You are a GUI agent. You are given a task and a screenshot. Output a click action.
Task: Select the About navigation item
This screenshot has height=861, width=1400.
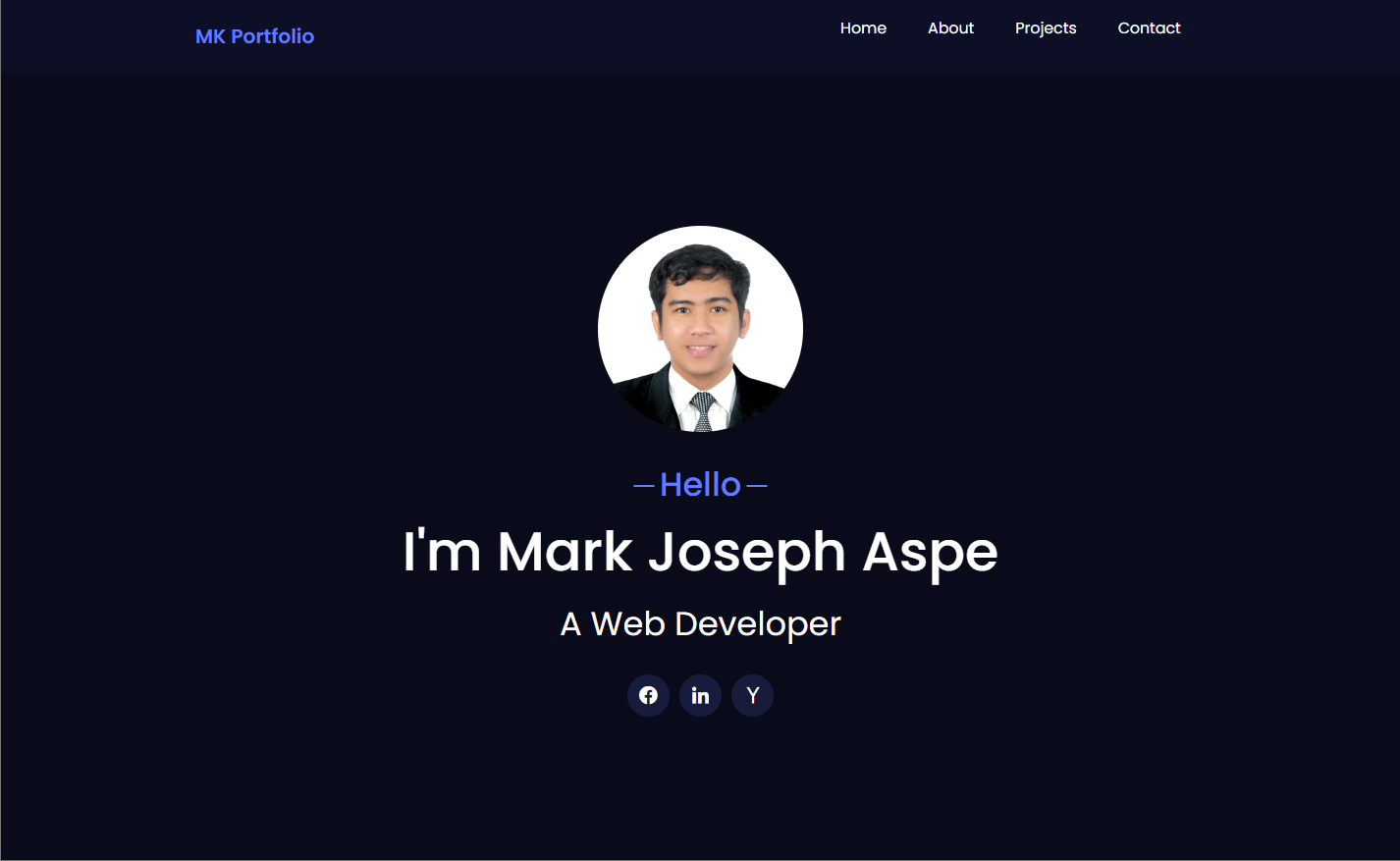point(949,27)
